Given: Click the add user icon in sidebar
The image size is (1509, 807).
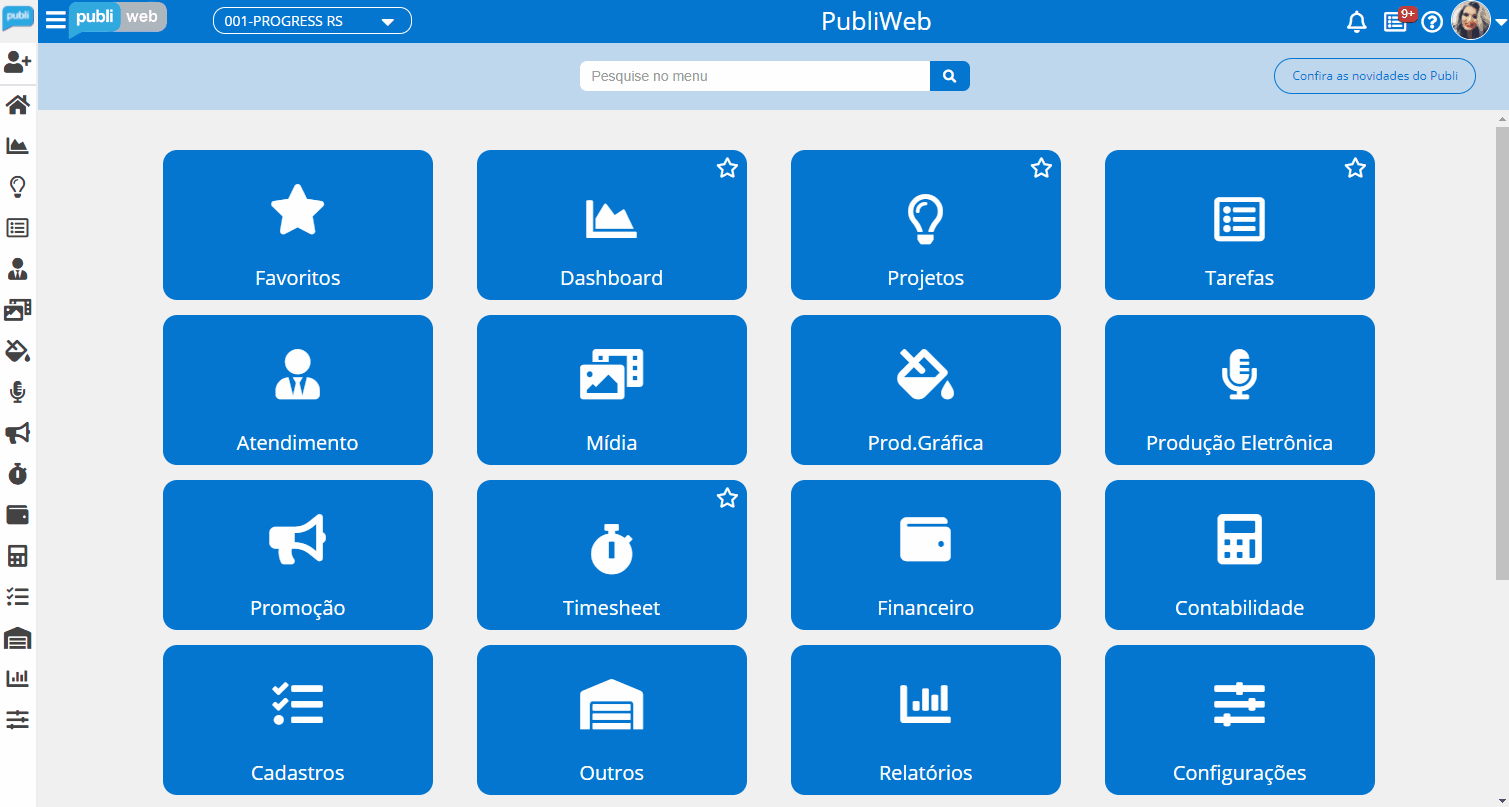Looking at the screenshot, I should (x=17, y=63).
